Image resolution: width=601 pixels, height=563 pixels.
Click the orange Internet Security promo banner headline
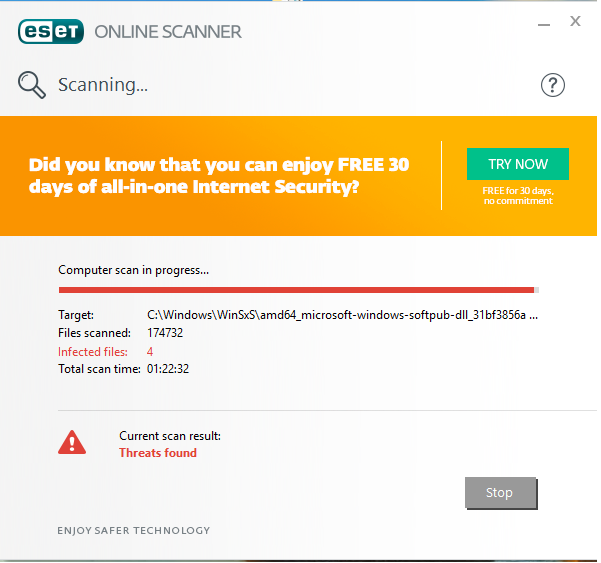pyautogui.click(x=219, y=176)
